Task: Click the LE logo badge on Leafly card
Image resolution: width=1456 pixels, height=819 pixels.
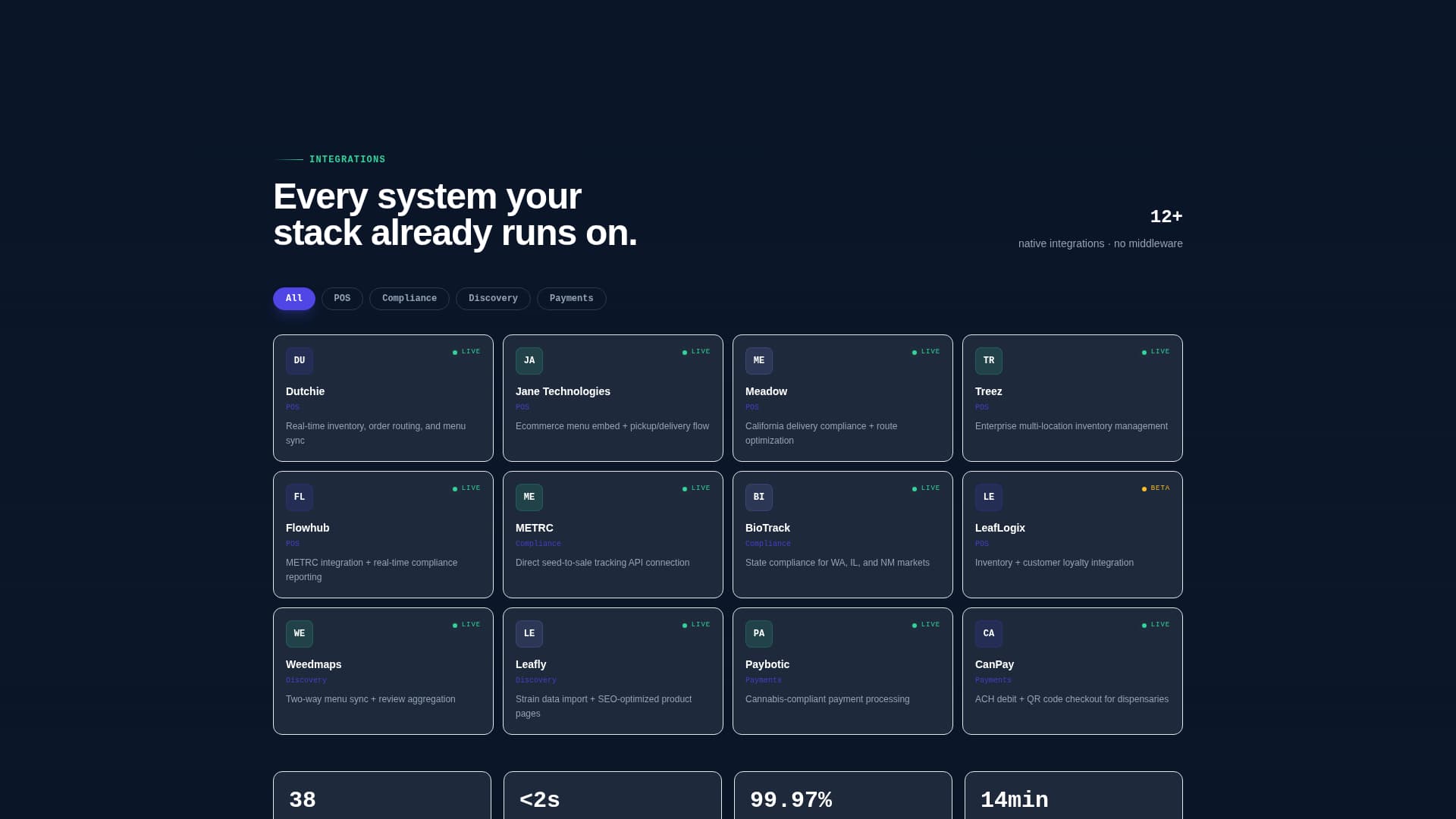Action: [x=529, y=634]
